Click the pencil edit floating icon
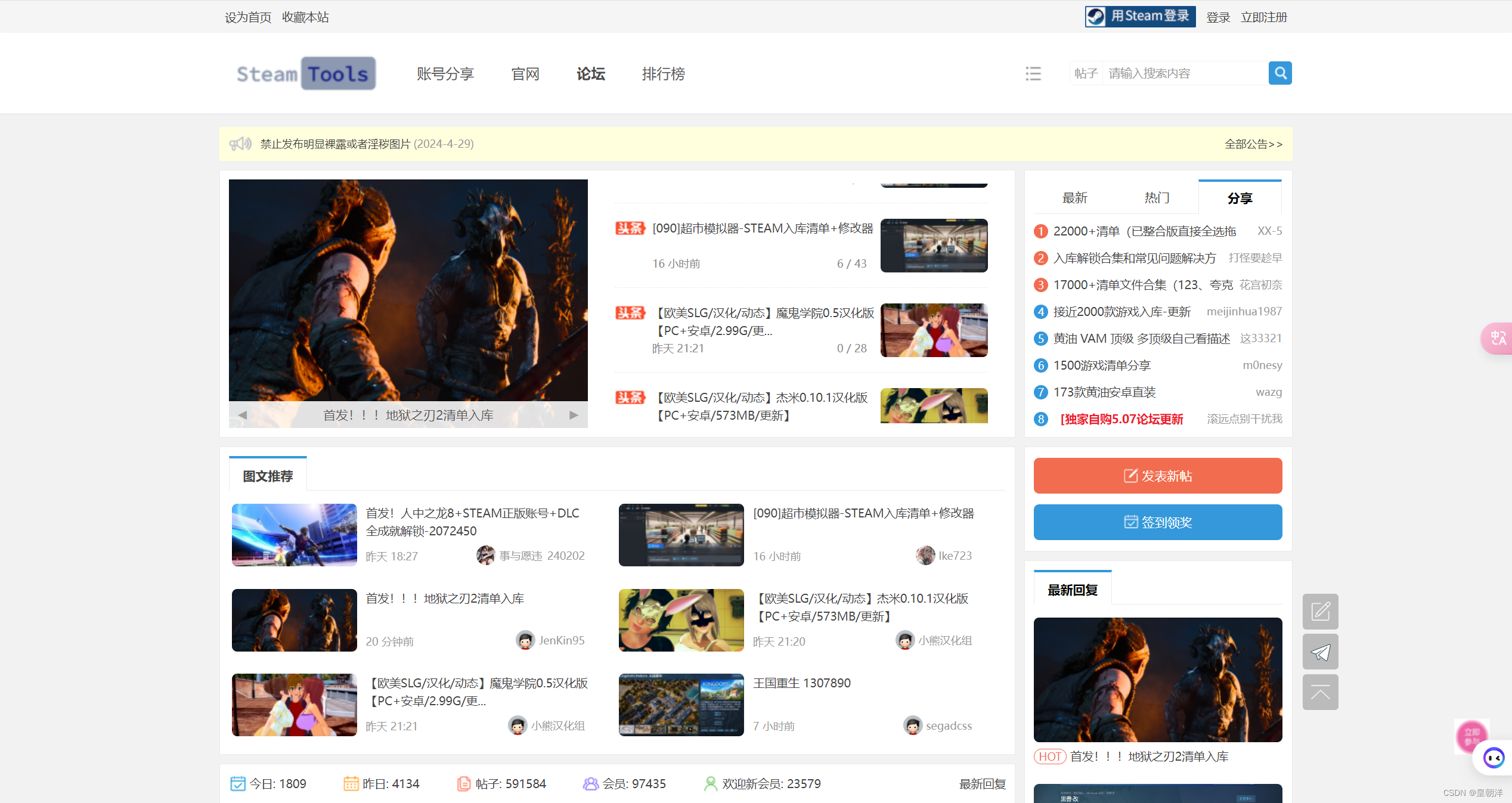1512x803 pixels. (1320, 611)
